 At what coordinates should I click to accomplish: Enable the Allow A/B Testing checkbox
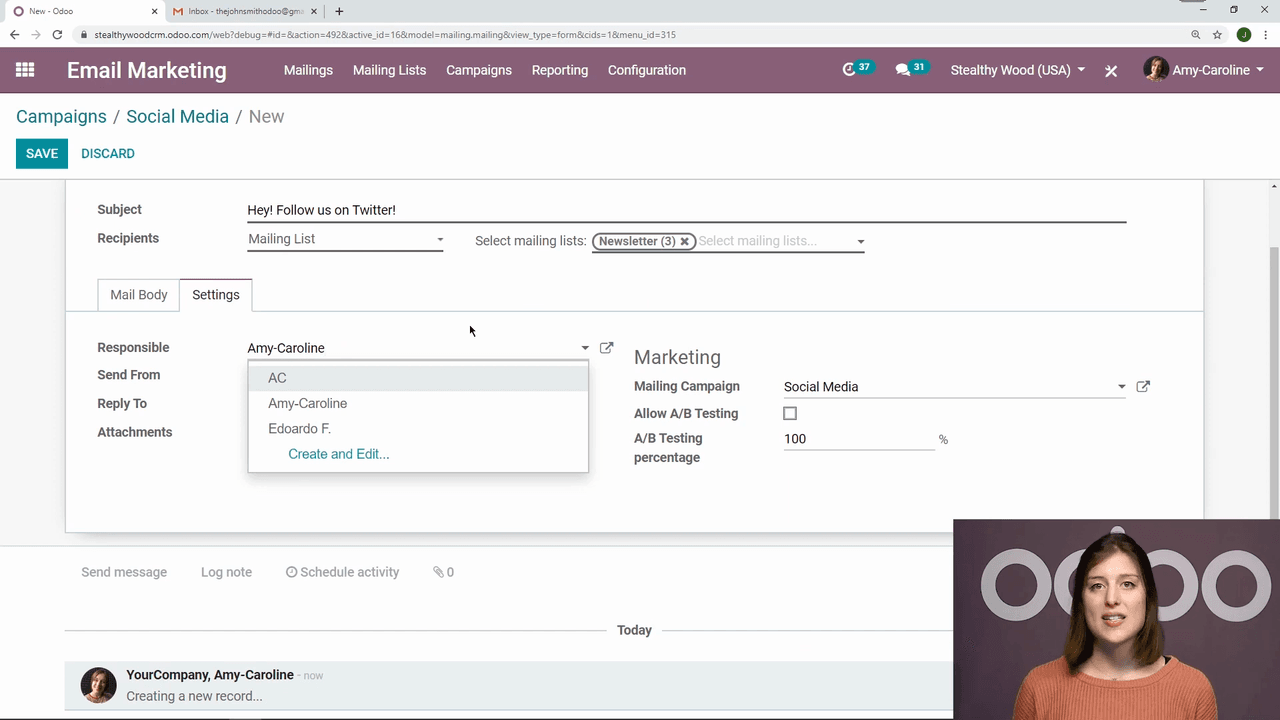(x=790, y=414)
